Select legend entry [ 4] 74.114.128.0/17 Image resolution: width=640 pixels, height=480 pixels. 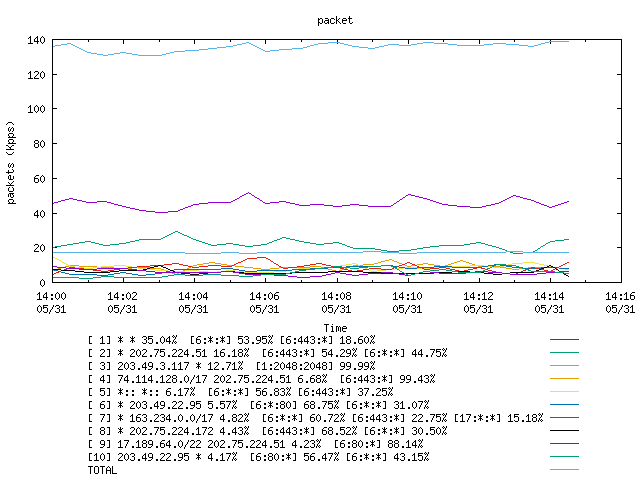click(x=262, y=379)
